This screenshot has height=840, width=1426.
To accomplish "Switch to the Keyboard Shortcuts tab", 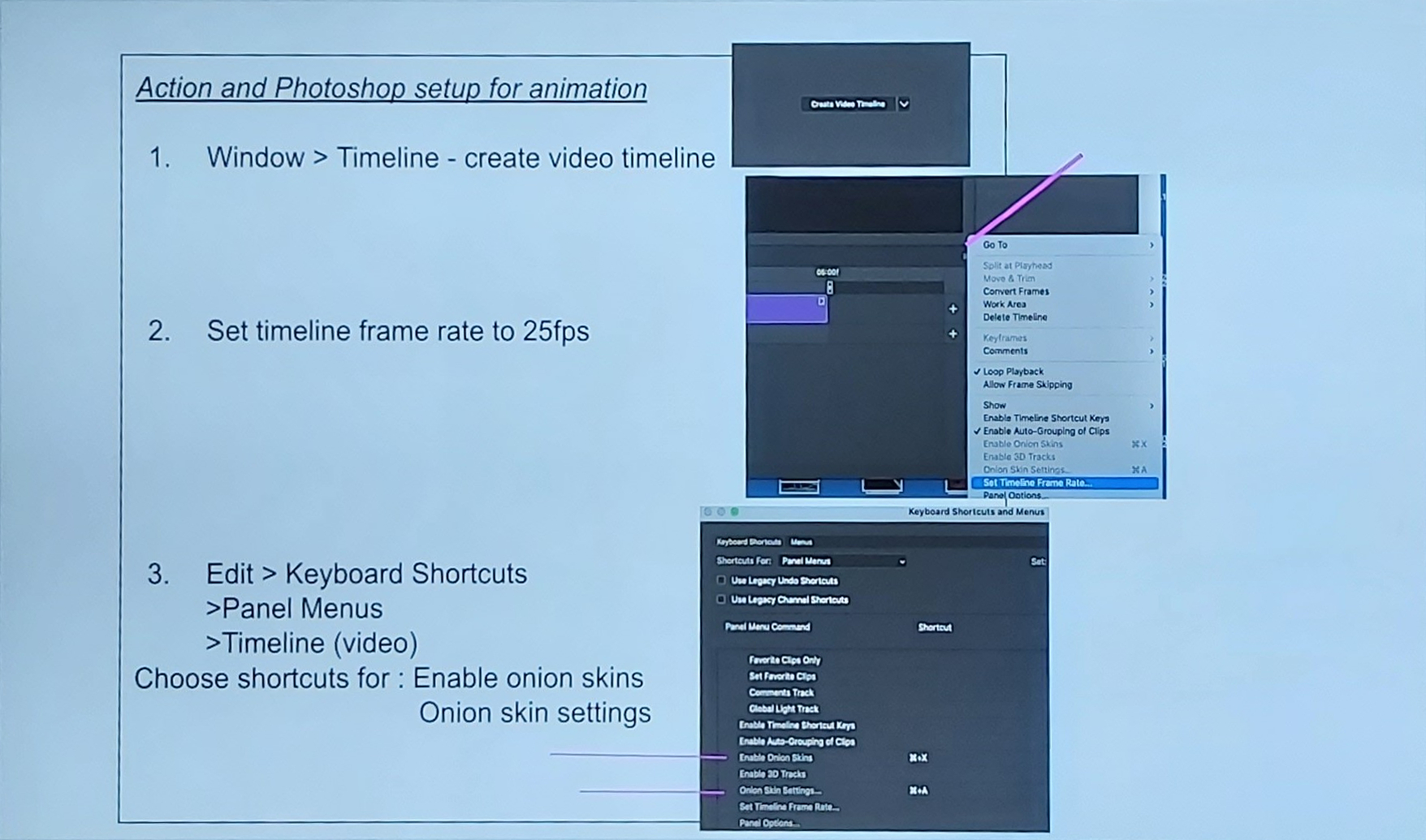I will (748, 542).
